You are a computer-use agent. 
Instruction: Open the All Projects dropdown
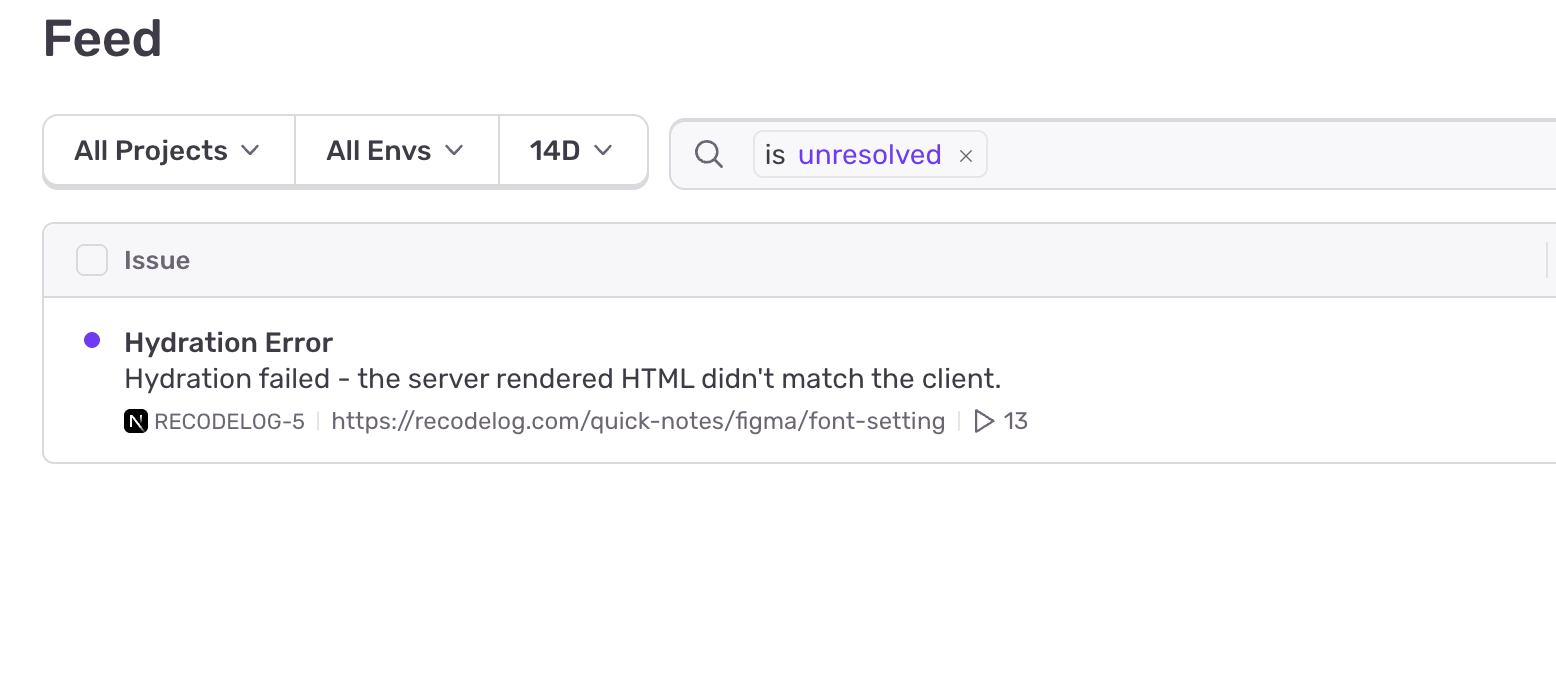coord(168,151)
